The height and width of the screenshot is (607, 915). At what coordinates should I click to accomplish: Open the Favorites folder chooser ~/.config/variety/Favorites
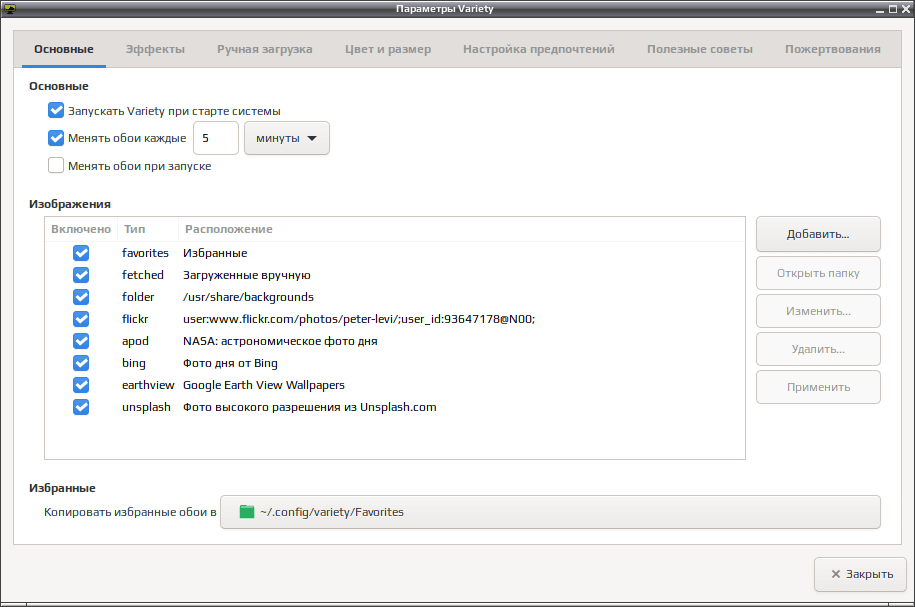coord(550,512)
